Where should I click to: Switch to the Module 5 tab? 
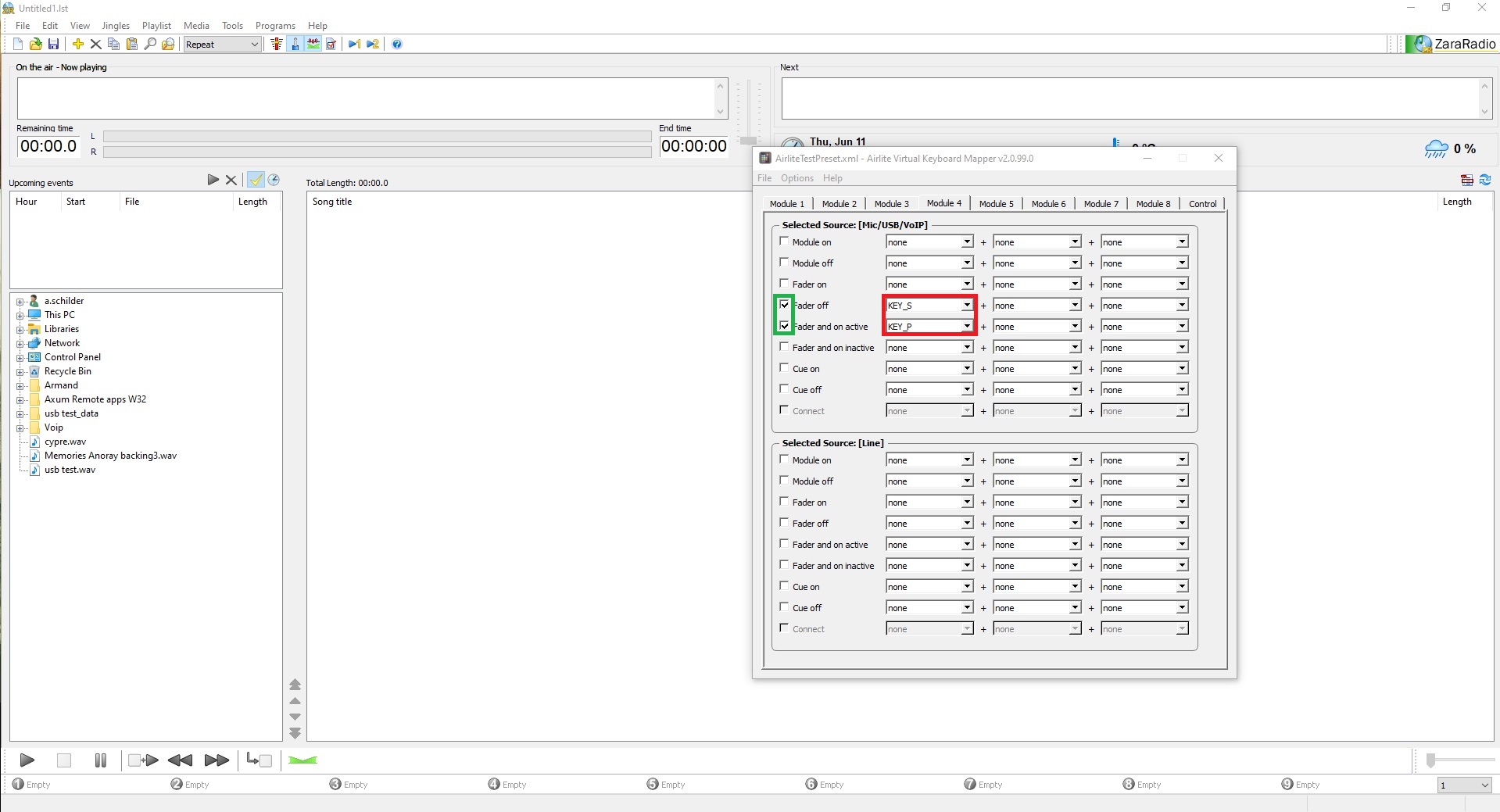pyautogui.click(x=996, y=204)
